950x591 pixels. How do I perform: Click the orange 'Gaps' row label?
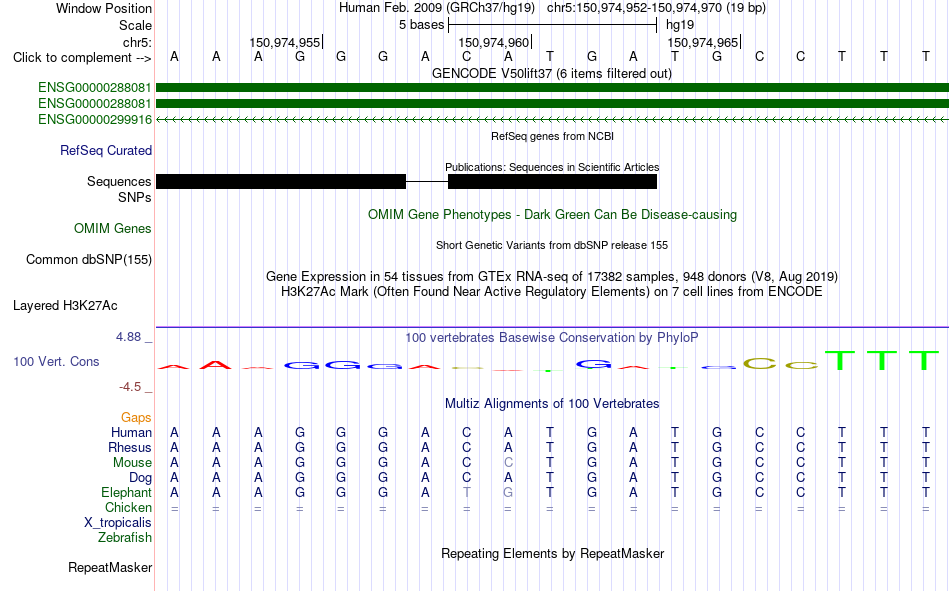point(136,417)
